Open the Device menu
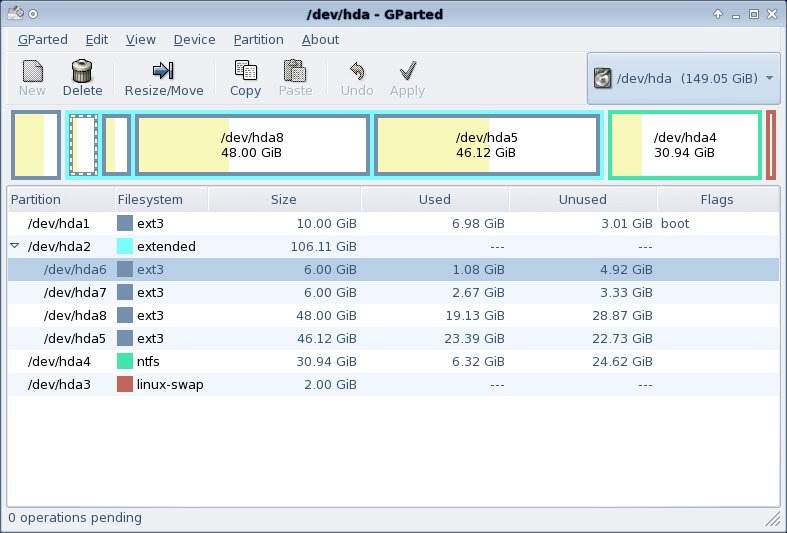Screen dimensions: 787x533 click(x=194, y=40)
